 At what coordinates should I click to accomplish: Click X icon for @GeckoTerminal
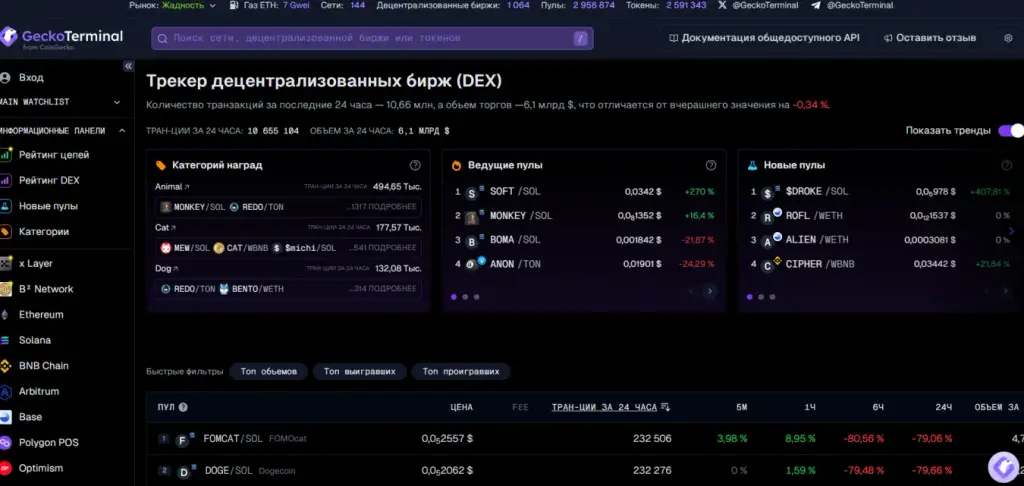click(722, 5)
